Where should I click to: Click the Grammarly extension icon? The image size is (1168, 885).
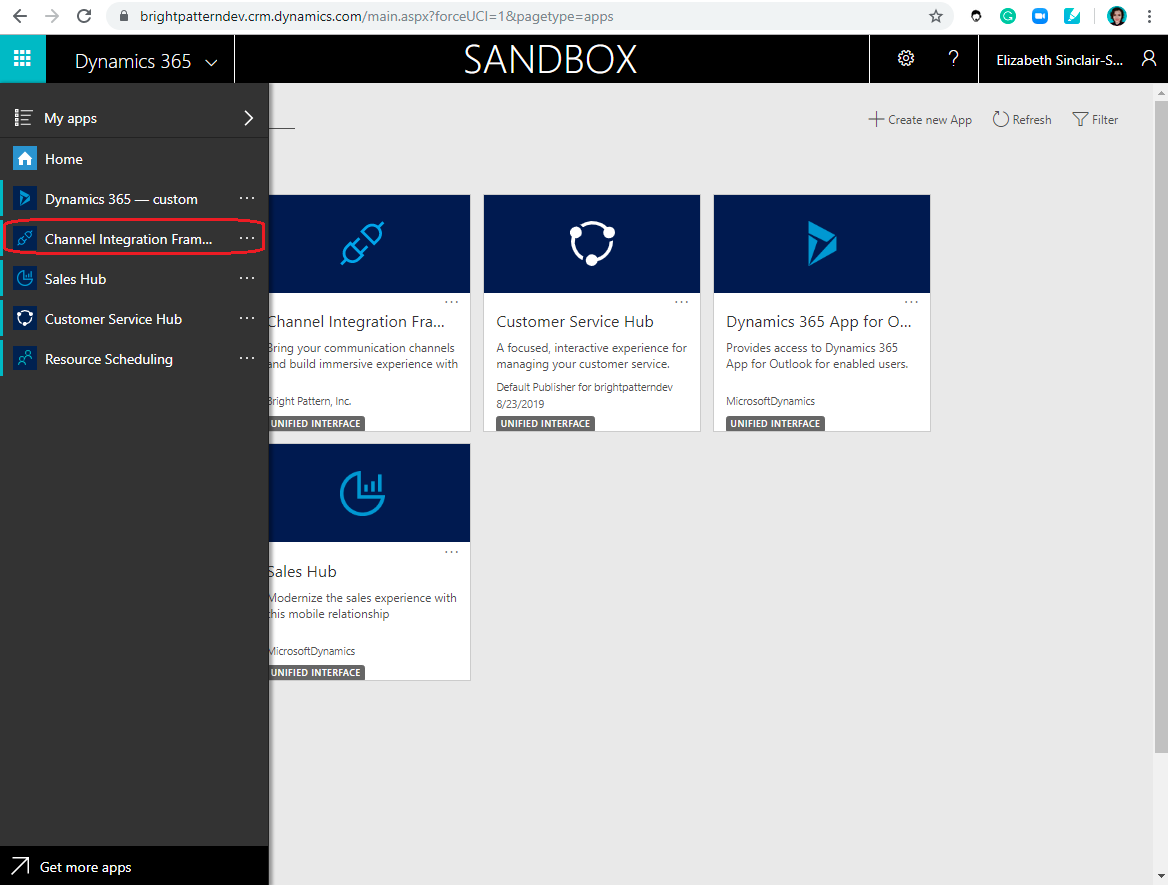1008,16
